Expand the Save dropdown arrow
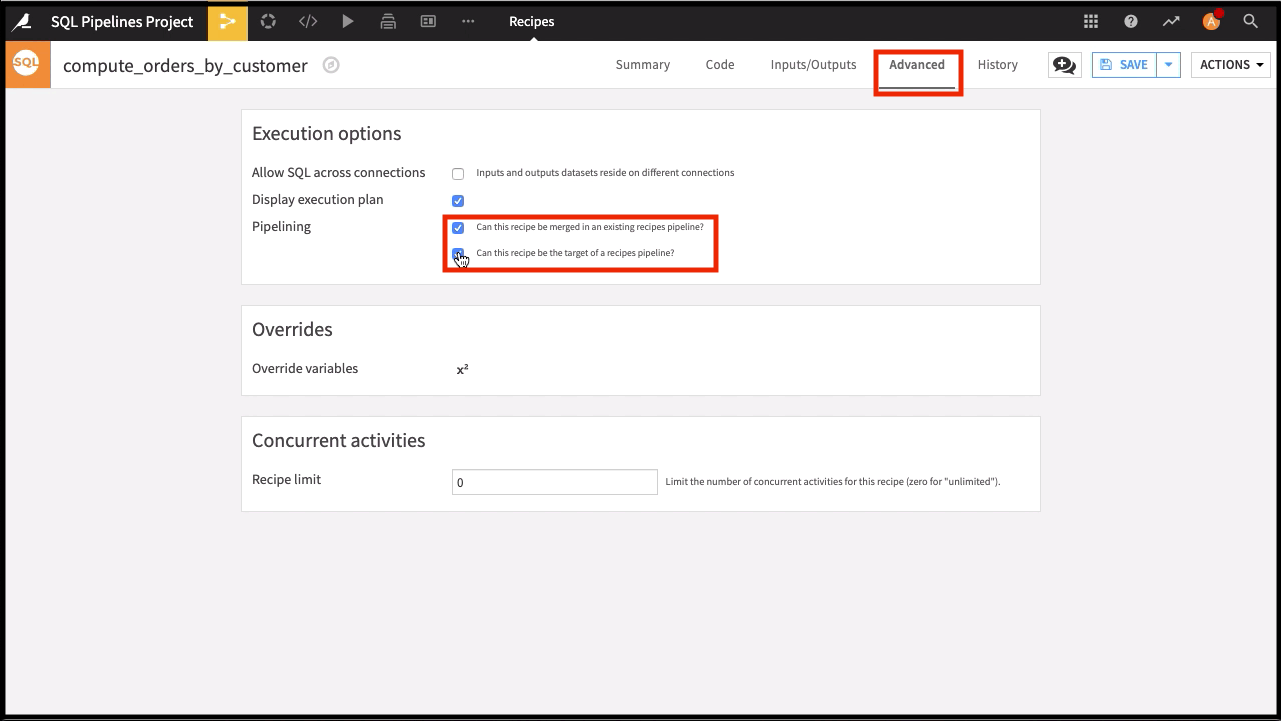Viewport: 1281px width, 721px height. point(1168,65)
